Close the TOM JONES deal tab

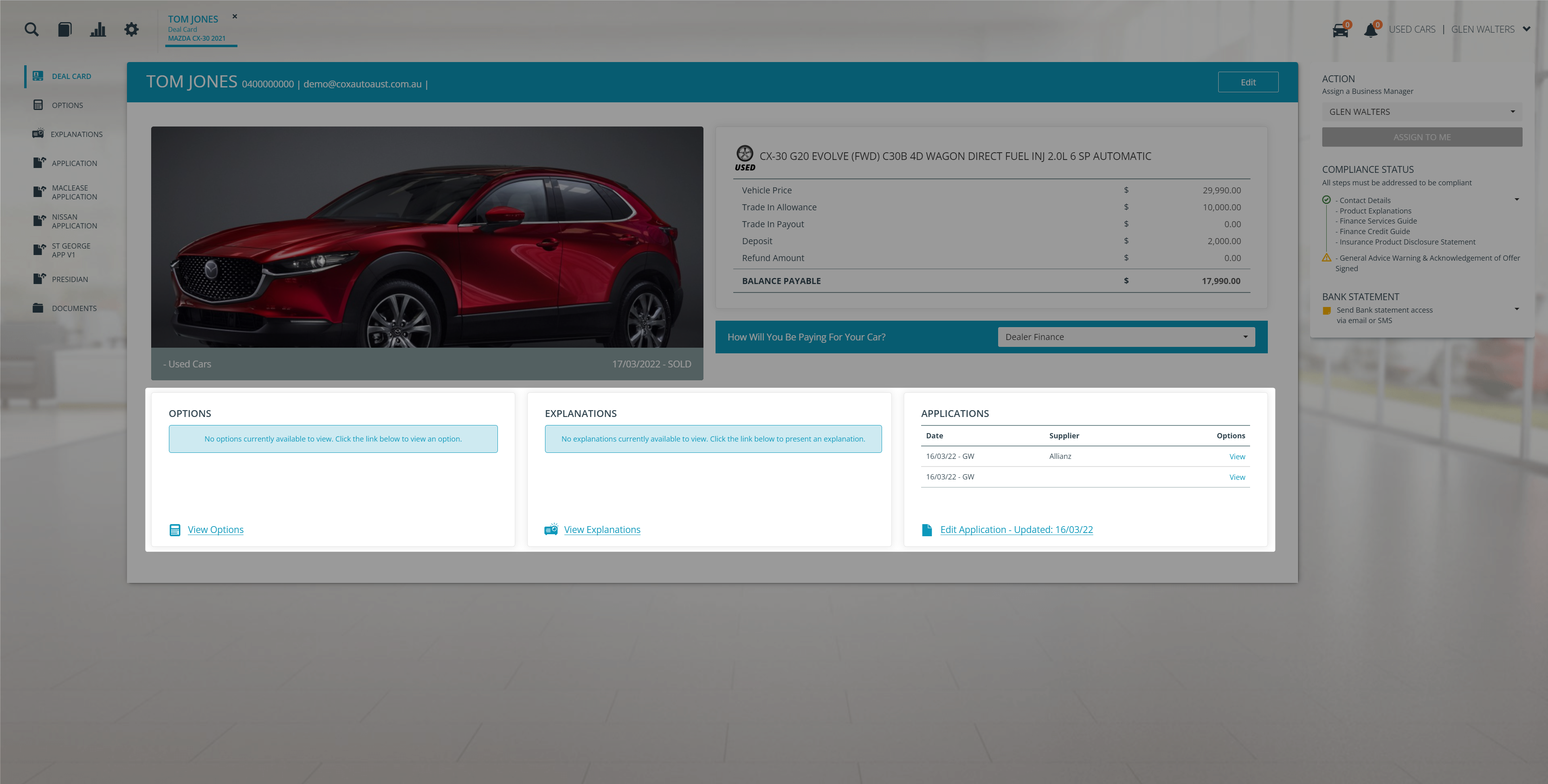235,16
